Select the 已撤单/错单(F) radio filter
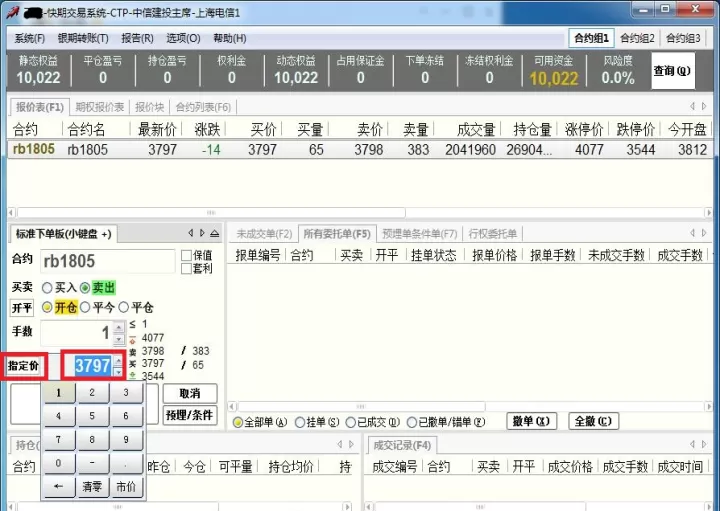Screen dimensions: 720x511 [412, 422]
